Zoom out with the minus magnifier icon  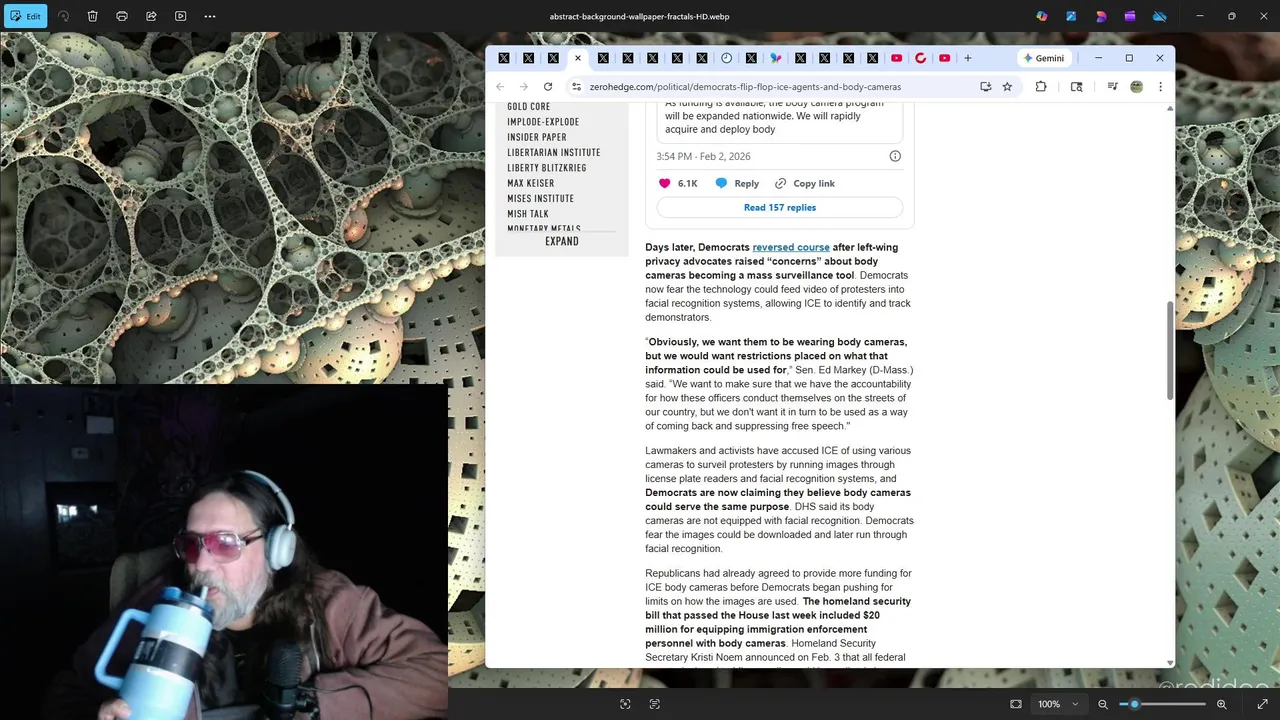coord(1103,704)
